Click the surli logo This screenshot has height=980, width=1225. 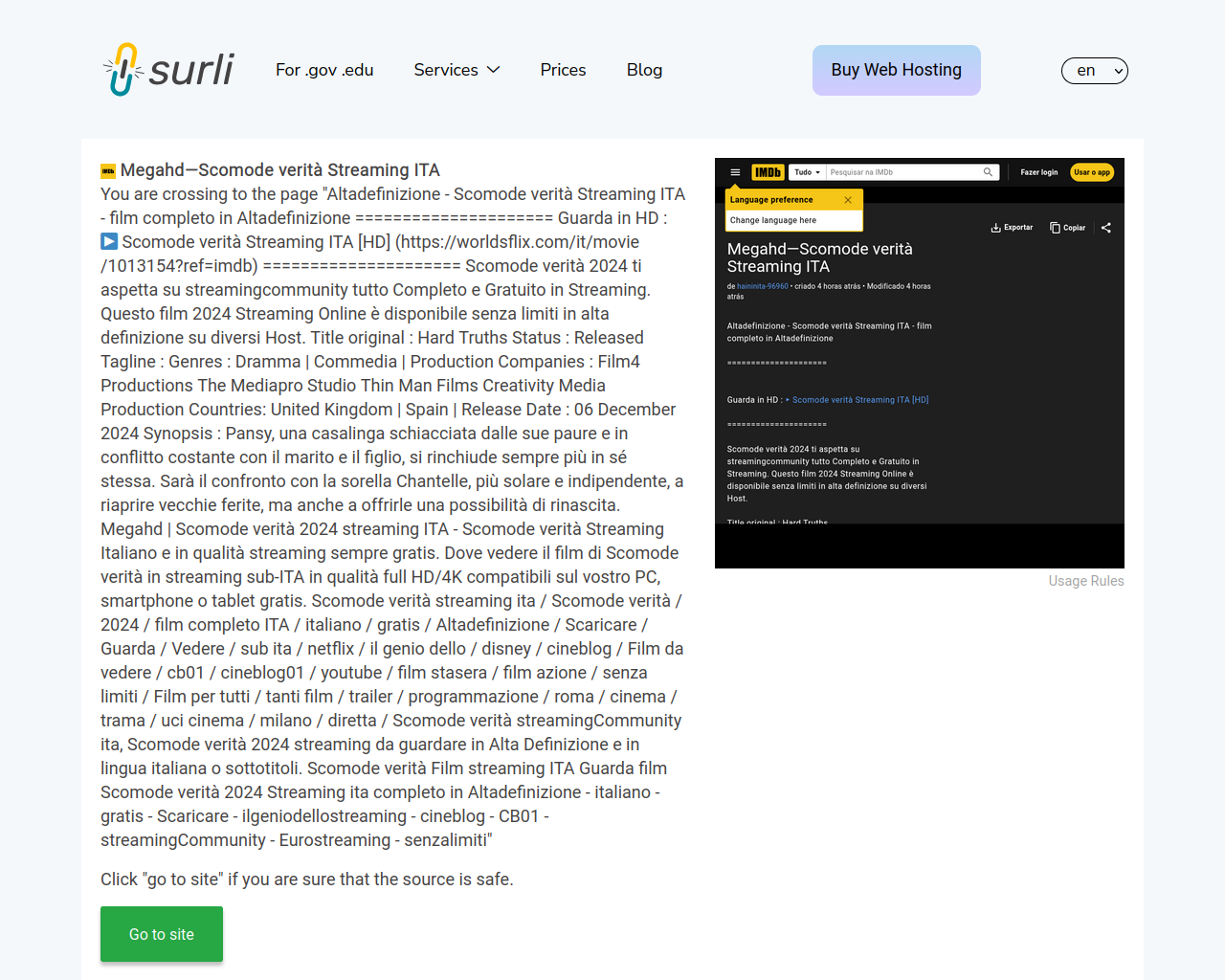click(168, 70)
